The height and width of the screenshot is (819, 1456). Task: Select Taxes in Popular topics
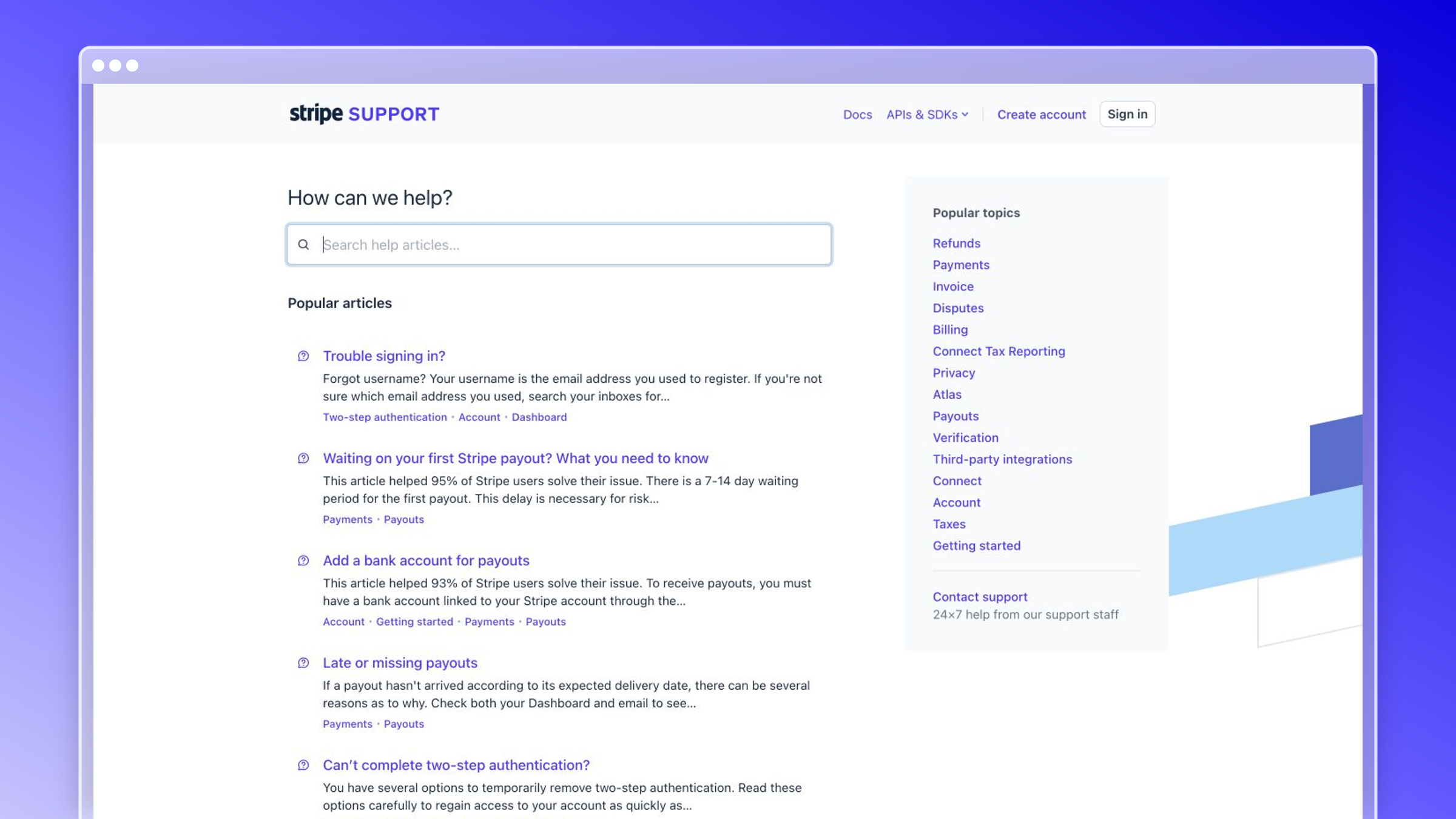(949, 524)
